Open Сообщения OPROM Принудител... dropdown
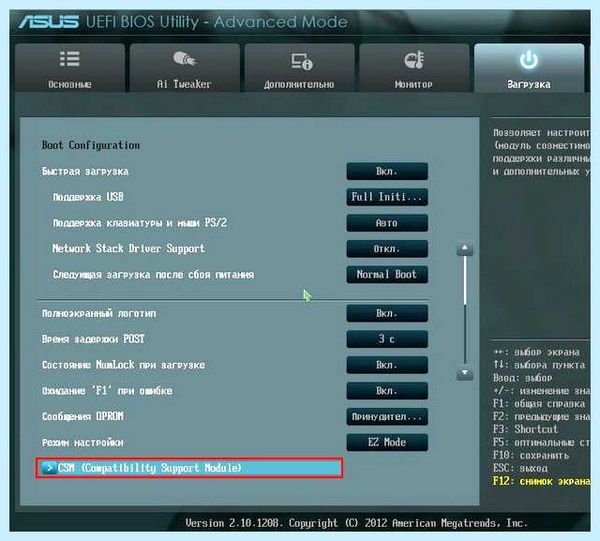Image resolution: width=600 pixels, height=541 pixels. click(387, 417)
